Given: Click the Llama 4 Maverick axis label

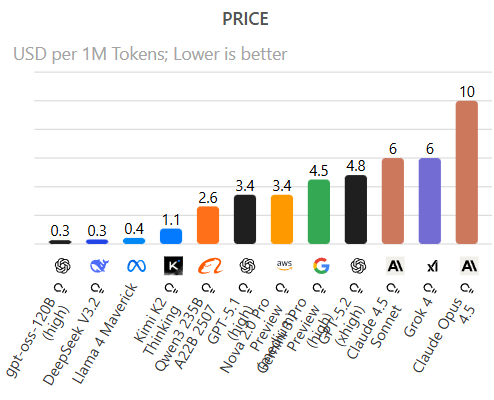Looking at the screenshot, I should (105, 334).
